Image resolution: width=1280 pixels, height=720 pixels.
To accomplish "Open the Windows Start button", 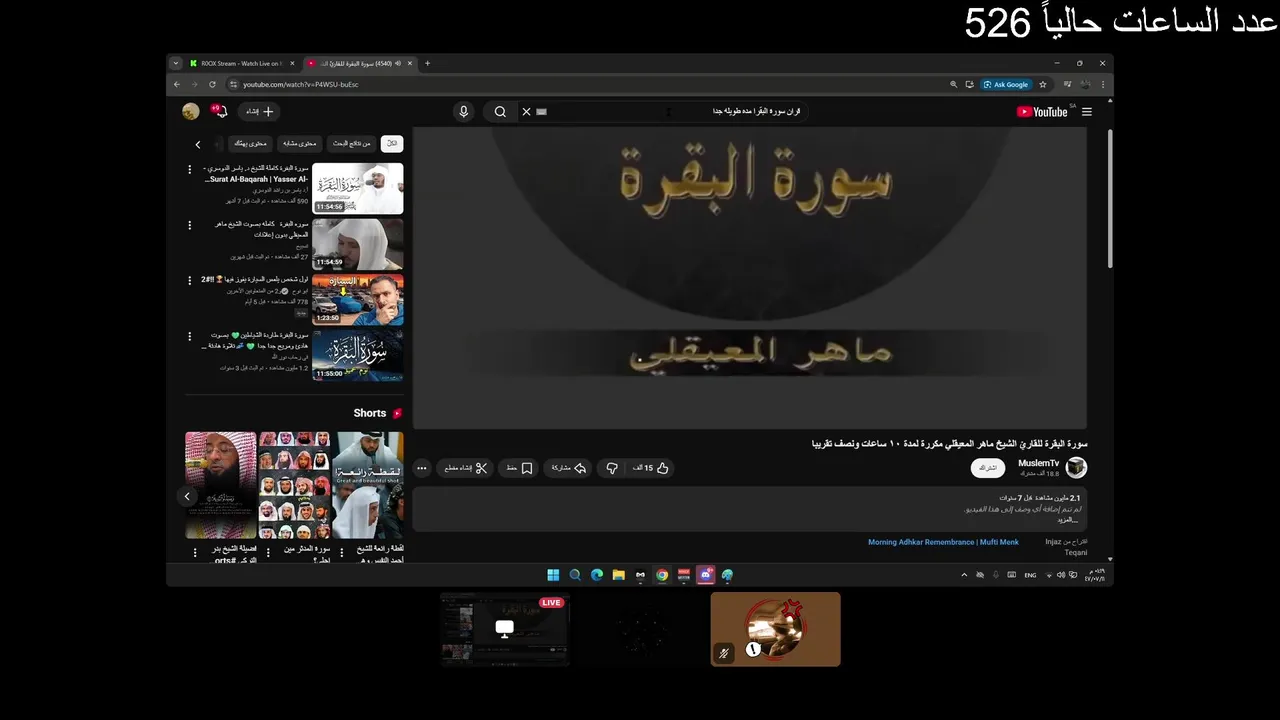I will pyautogui.click(x=553, y=575).
